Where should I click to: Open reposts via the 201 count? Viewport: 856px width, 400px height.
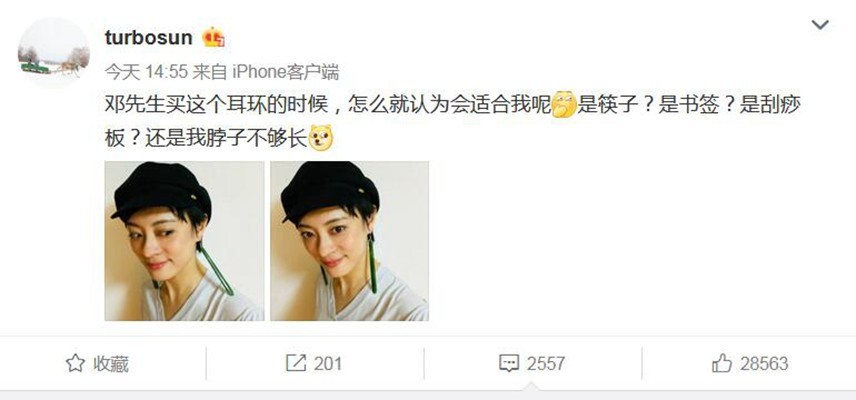[x=328, y=363]
